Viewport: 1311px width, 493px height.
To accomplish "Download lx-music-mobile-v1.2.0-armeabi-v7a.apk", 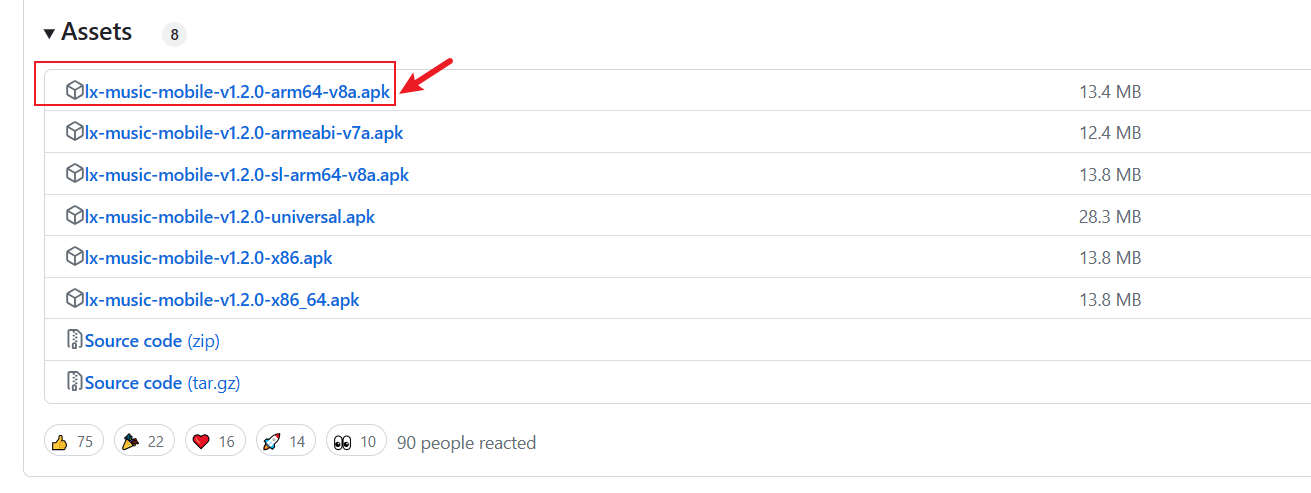I will pyautogui.click(x=244, y=133).
